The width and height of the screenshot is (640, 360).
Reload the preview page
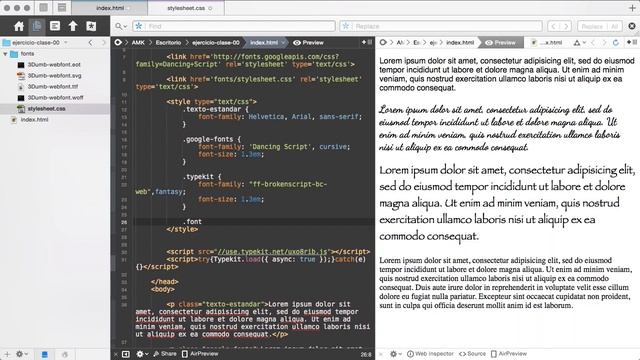point(616,42)
